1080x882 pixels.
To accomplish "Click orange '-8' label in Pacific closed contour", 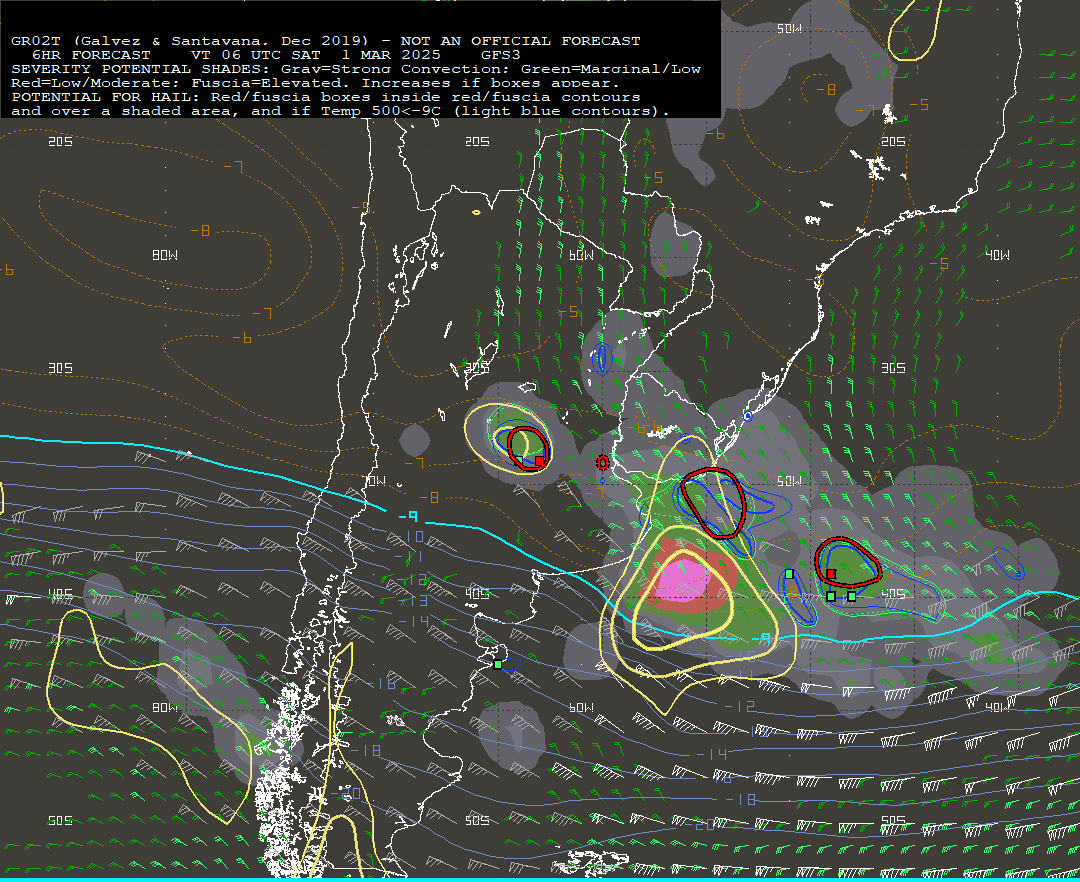I will click(x=200, y=231).
